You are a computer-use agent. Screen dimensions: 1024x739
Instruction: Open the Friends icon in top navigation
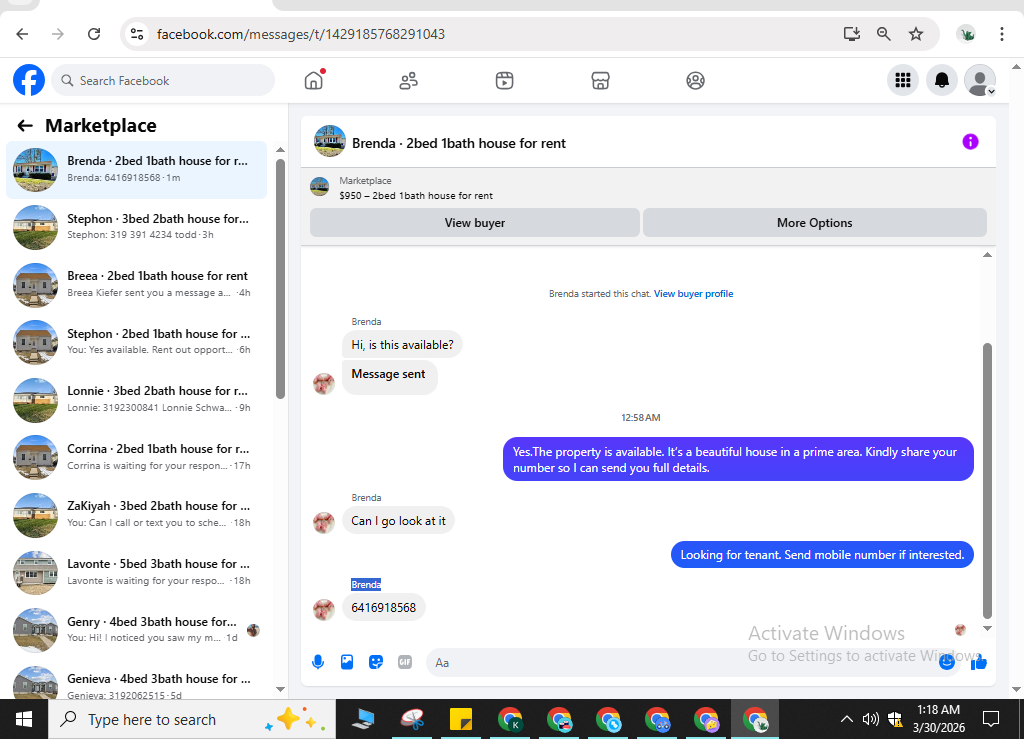pyautogui.click(x=409, y=81)
